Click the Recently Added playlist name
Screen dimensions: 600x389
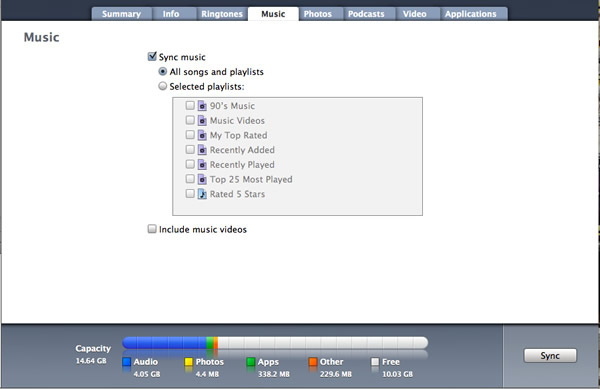(242, 150)
